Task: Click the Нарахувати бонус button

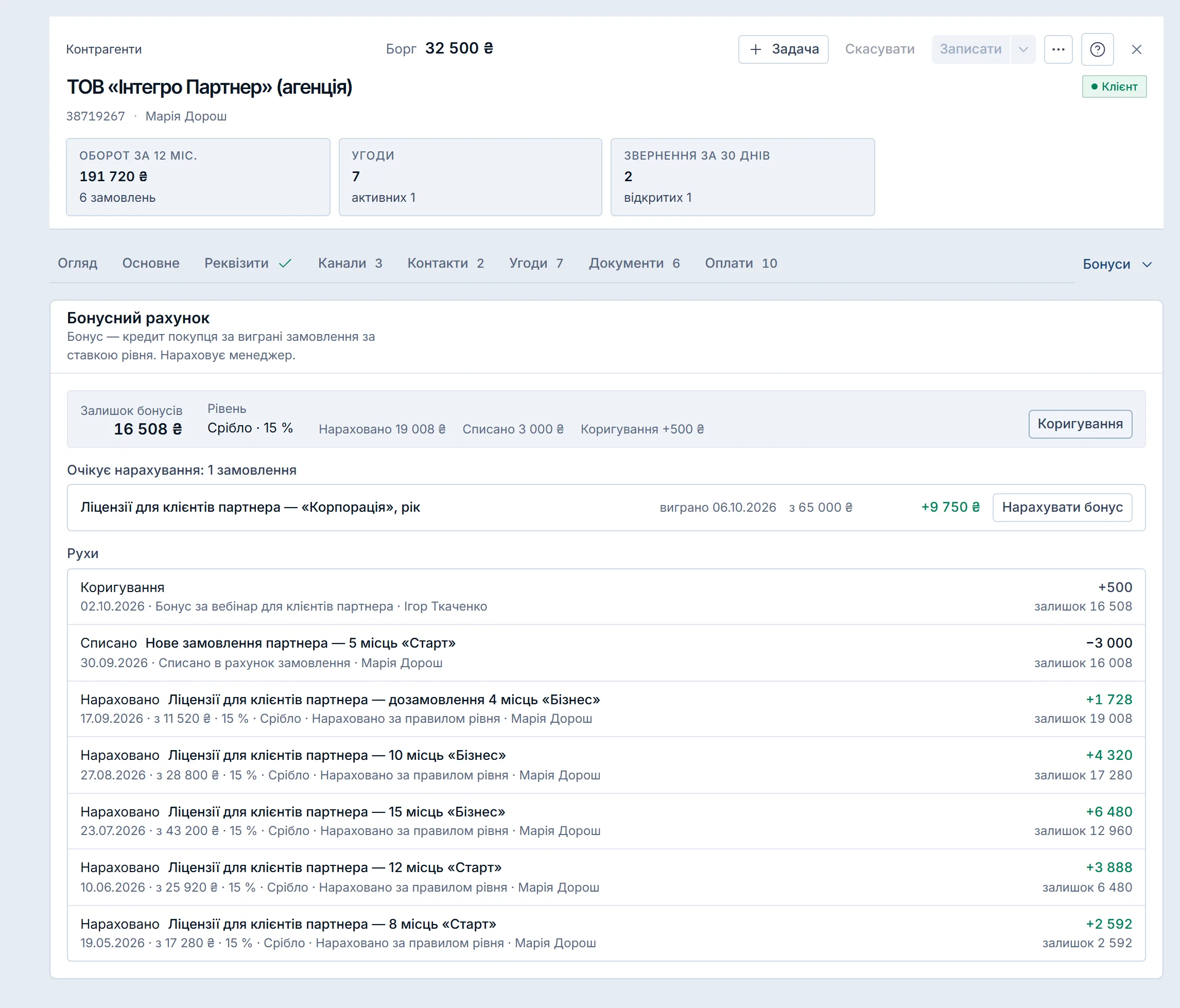Action: (x=1062, y=508)
